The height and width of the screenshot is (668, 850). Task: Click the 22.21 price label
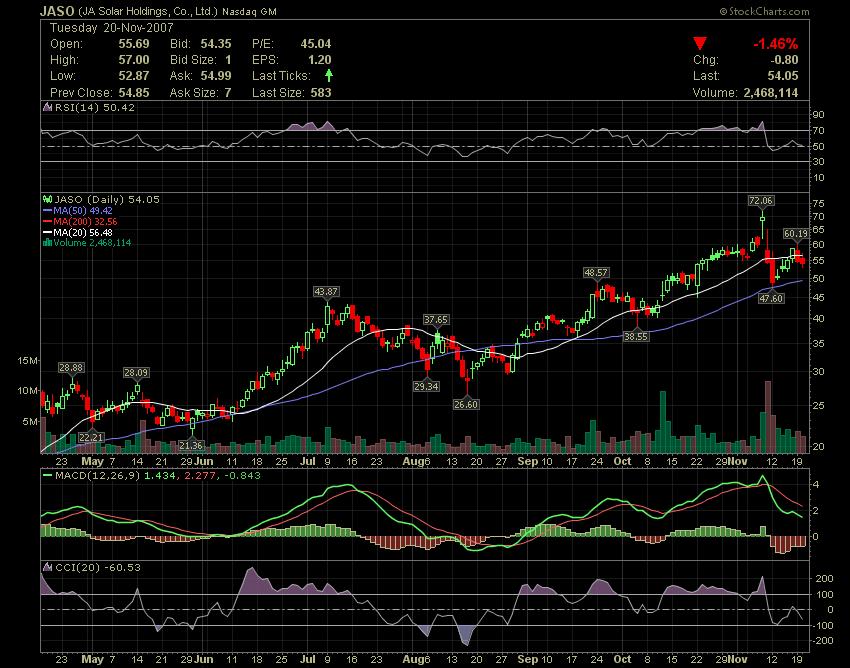(91, 438)
